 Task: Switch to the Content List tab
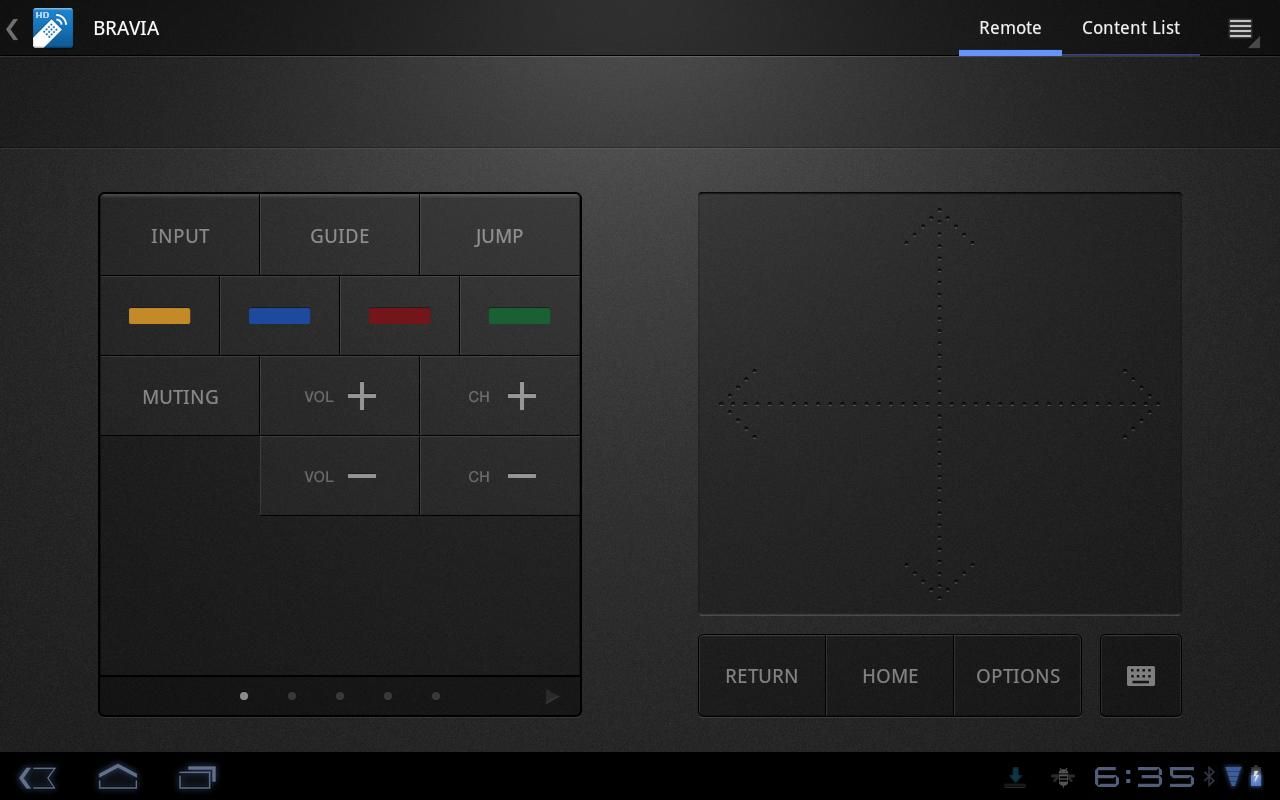point(1131,28)
